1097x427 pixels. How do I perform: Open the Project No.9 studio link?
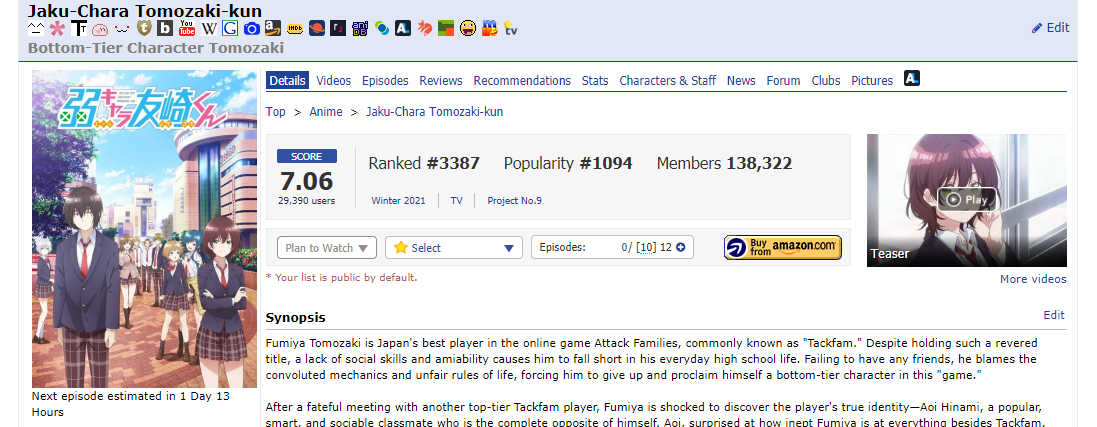click(x=514, y=201)
